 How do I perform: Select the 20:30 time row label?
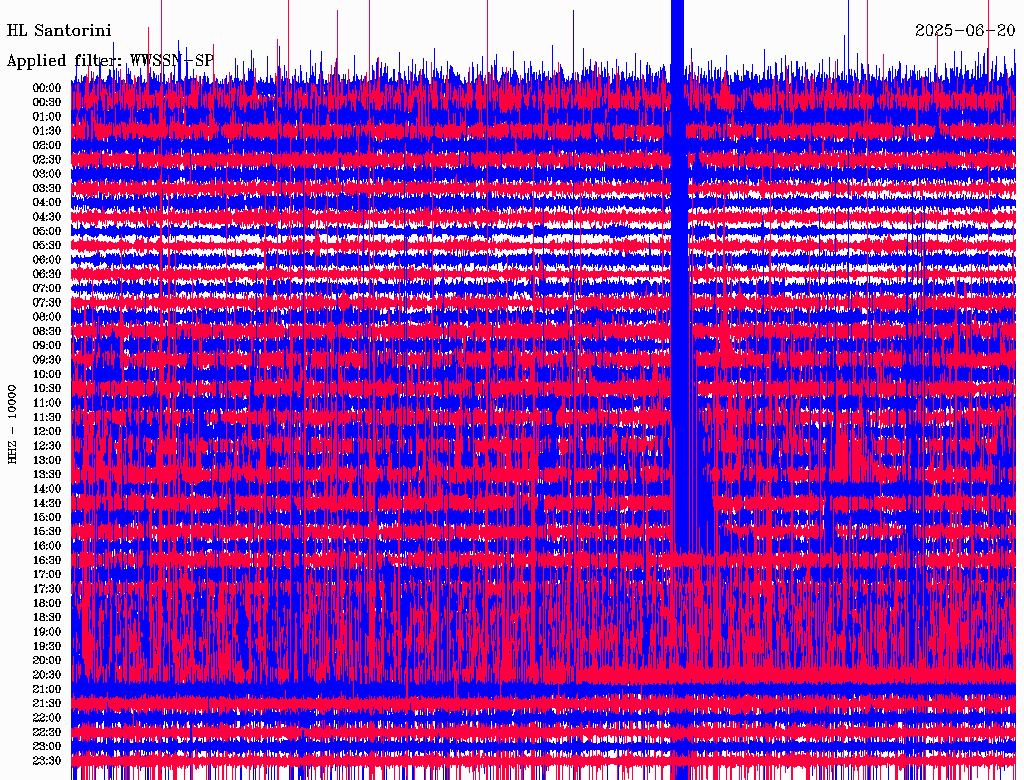(47, 674)
